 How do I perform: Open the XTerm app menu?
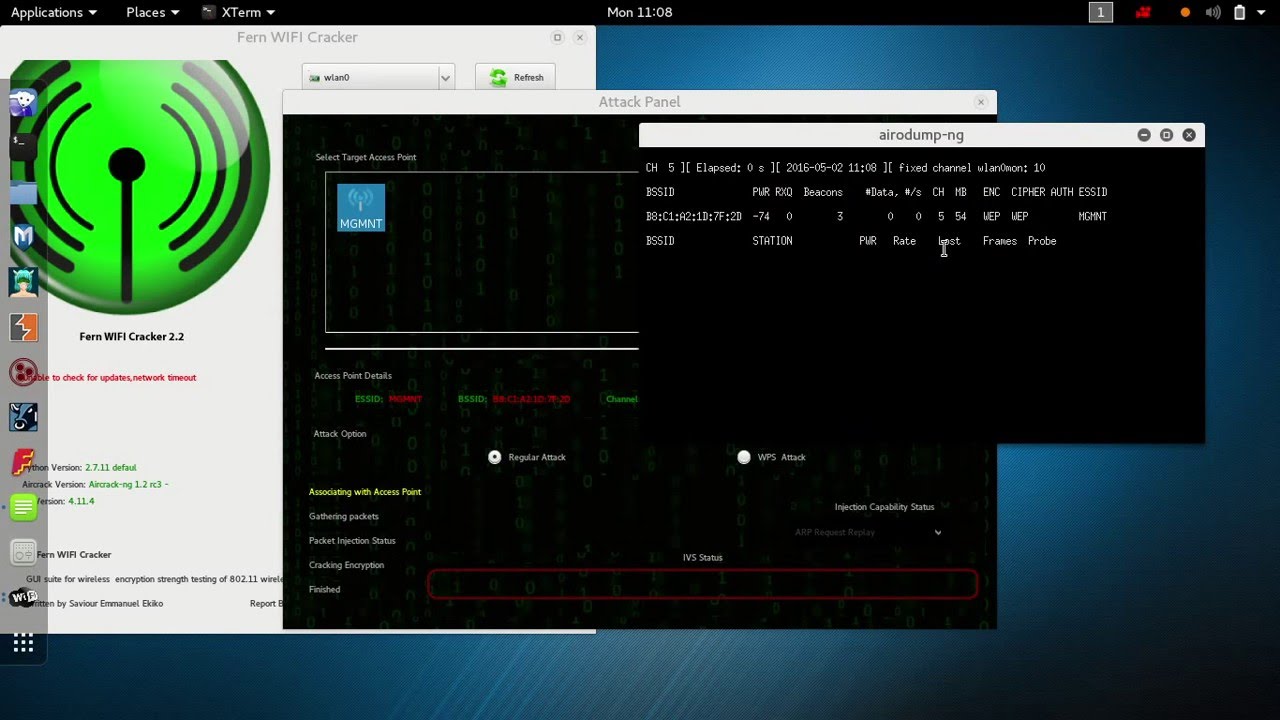[239, 12]
